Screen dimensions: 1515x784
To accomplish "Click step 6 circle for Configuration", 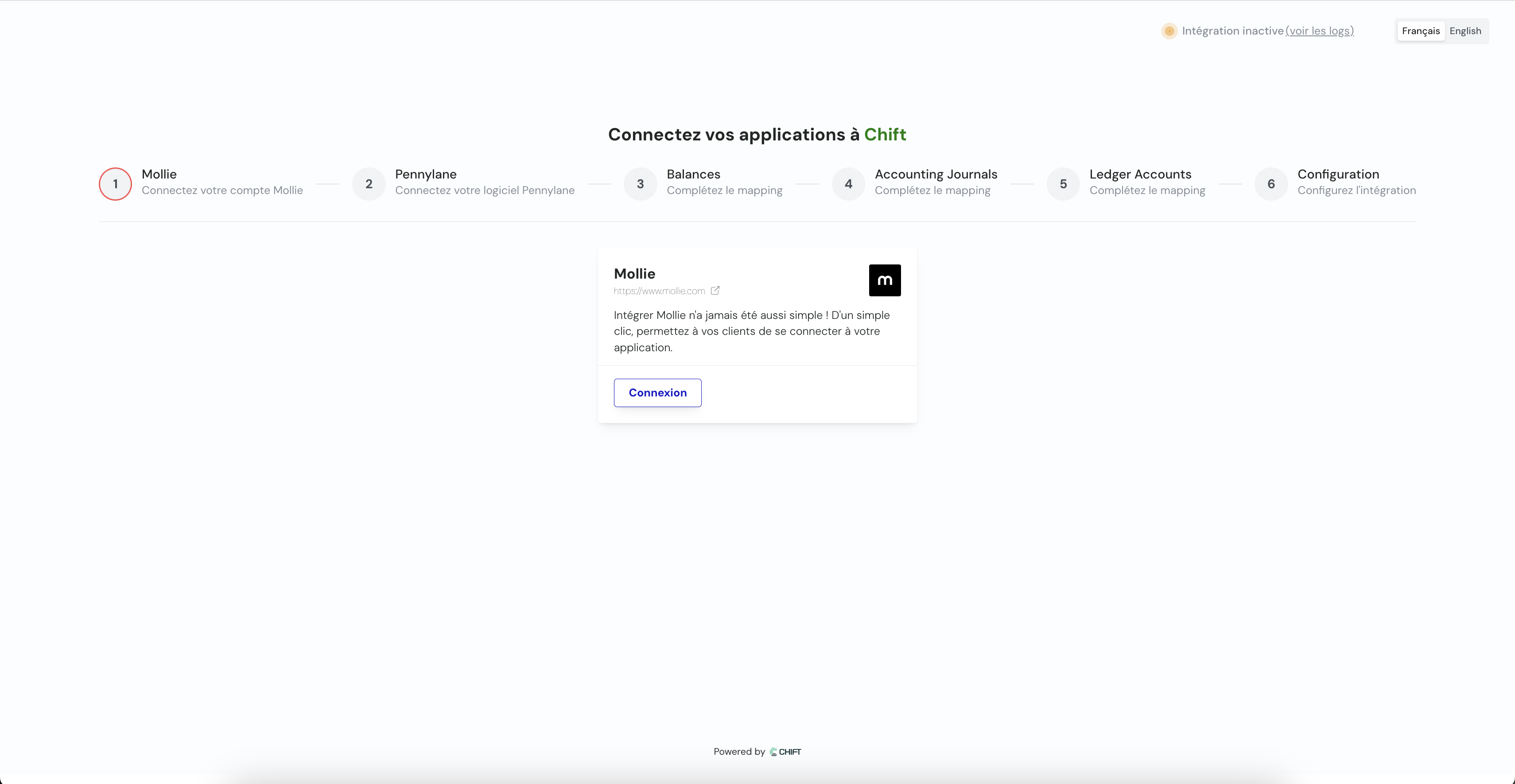I will coord(1271,183).
